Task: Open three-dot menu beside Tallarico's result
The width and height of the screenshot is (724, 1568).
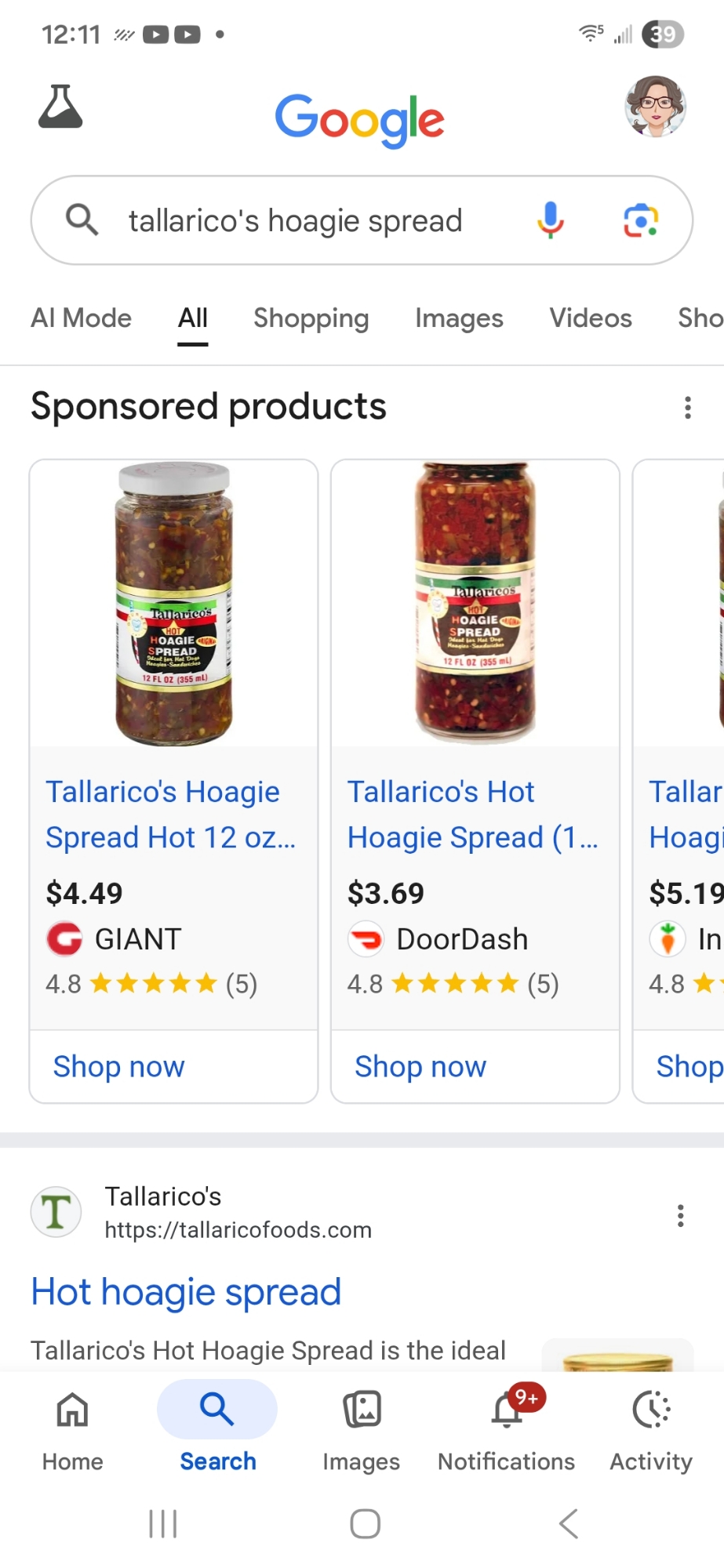Action: [680, 1215]
